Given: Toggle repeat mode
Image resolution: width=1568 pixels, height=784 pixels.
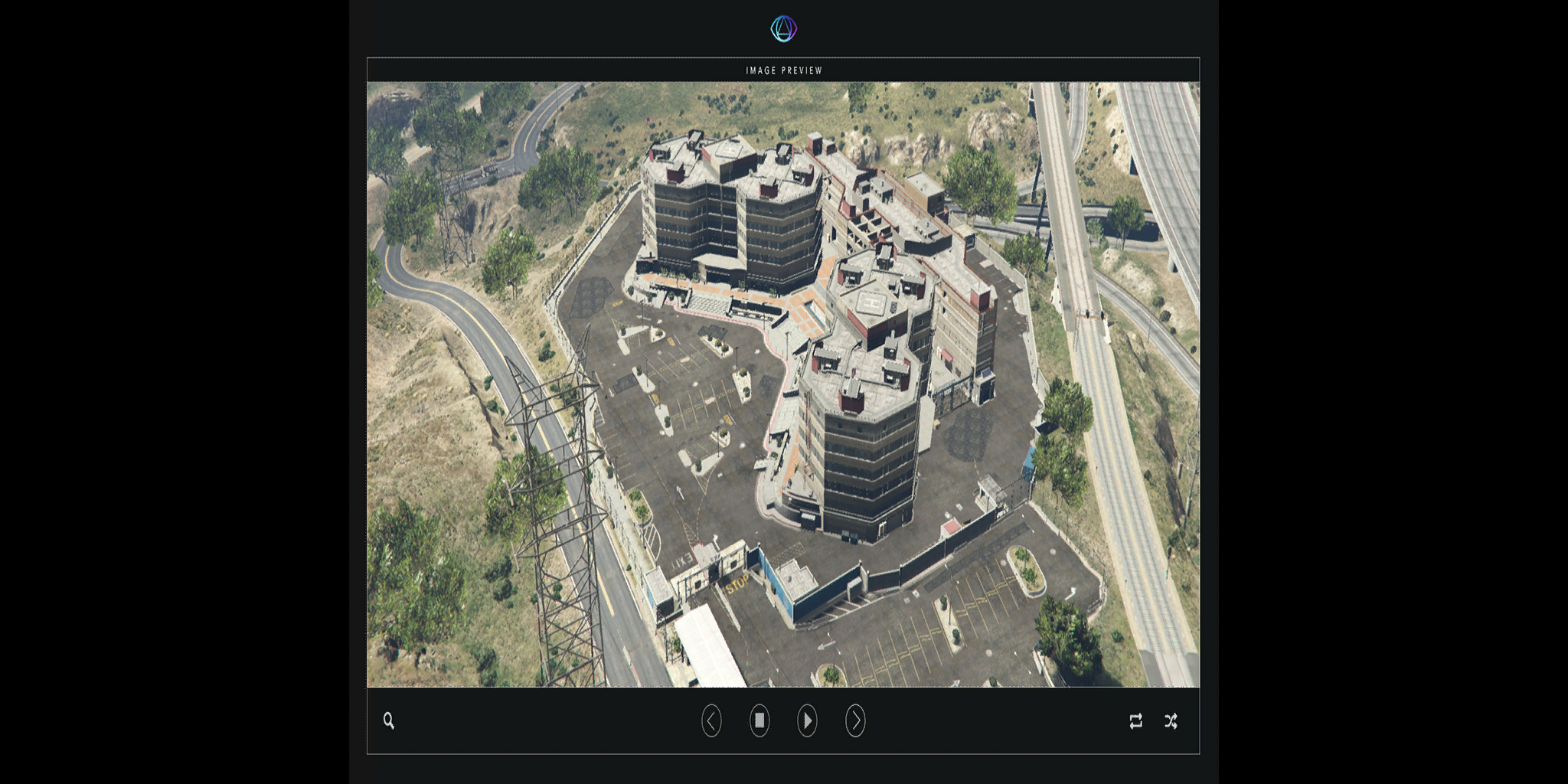Looking at the screenshot, I should tap(1136, 720).
